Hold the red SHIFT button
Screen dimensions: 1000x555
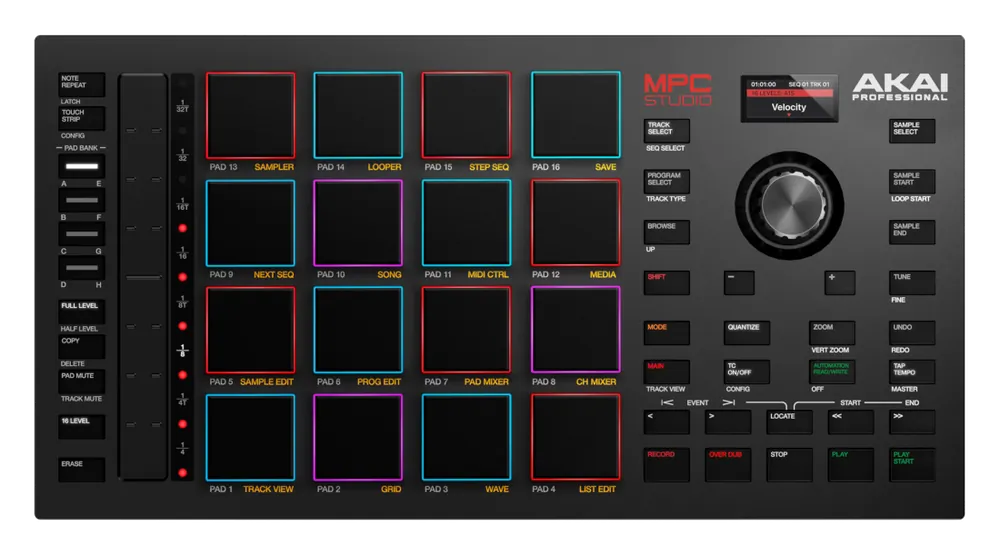pyautogui.click(x=666, y=283)
